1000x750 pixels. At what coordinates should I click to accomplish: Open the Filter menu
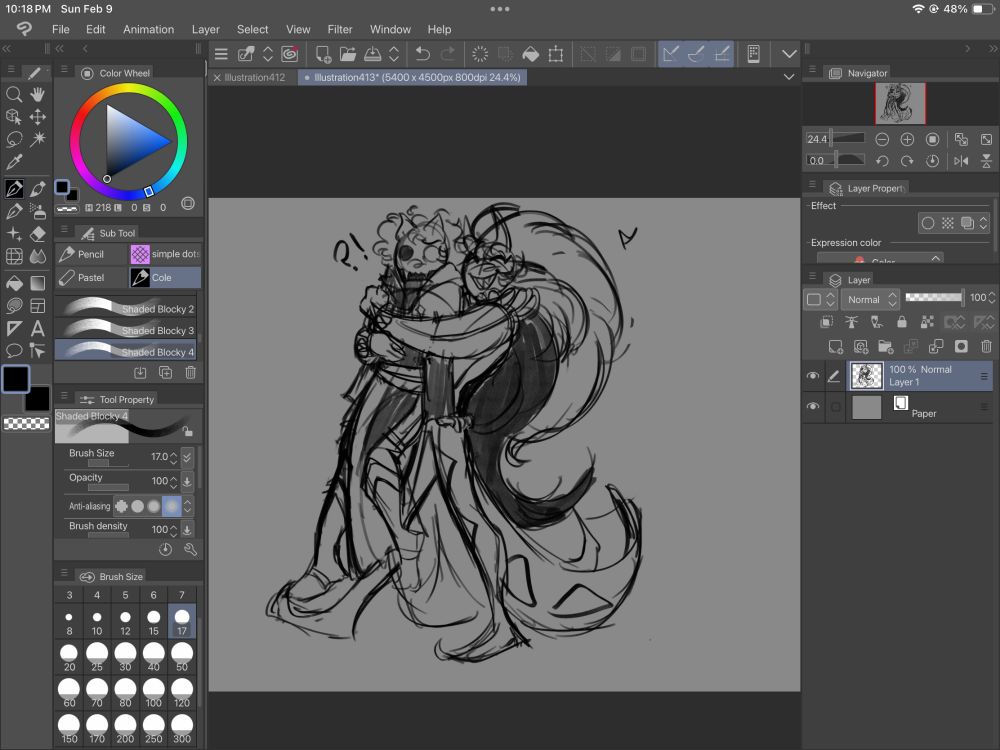(340, 29)
